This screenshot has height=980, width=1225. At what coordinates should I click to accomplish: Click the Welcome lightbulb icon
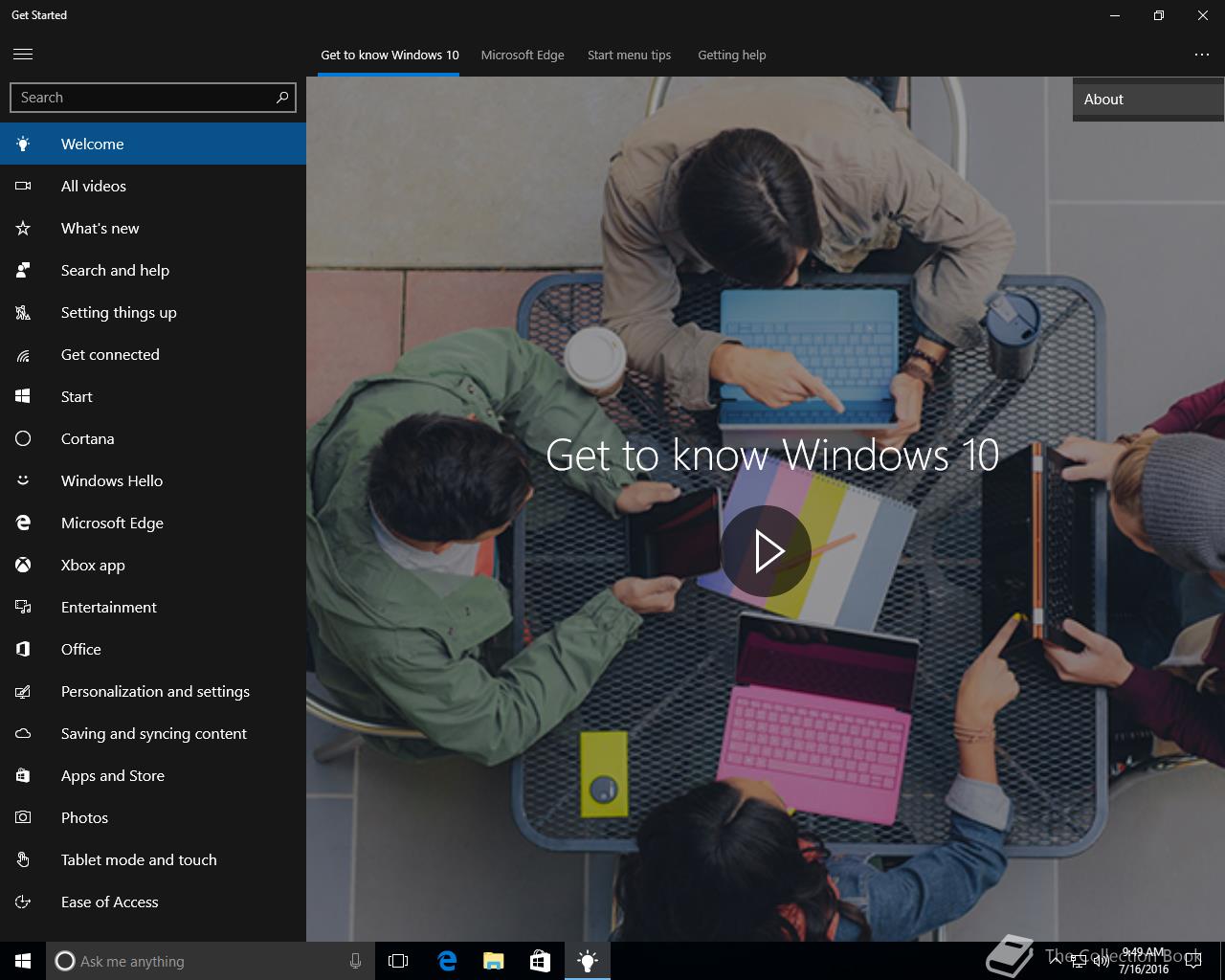(x=23, y=144)
